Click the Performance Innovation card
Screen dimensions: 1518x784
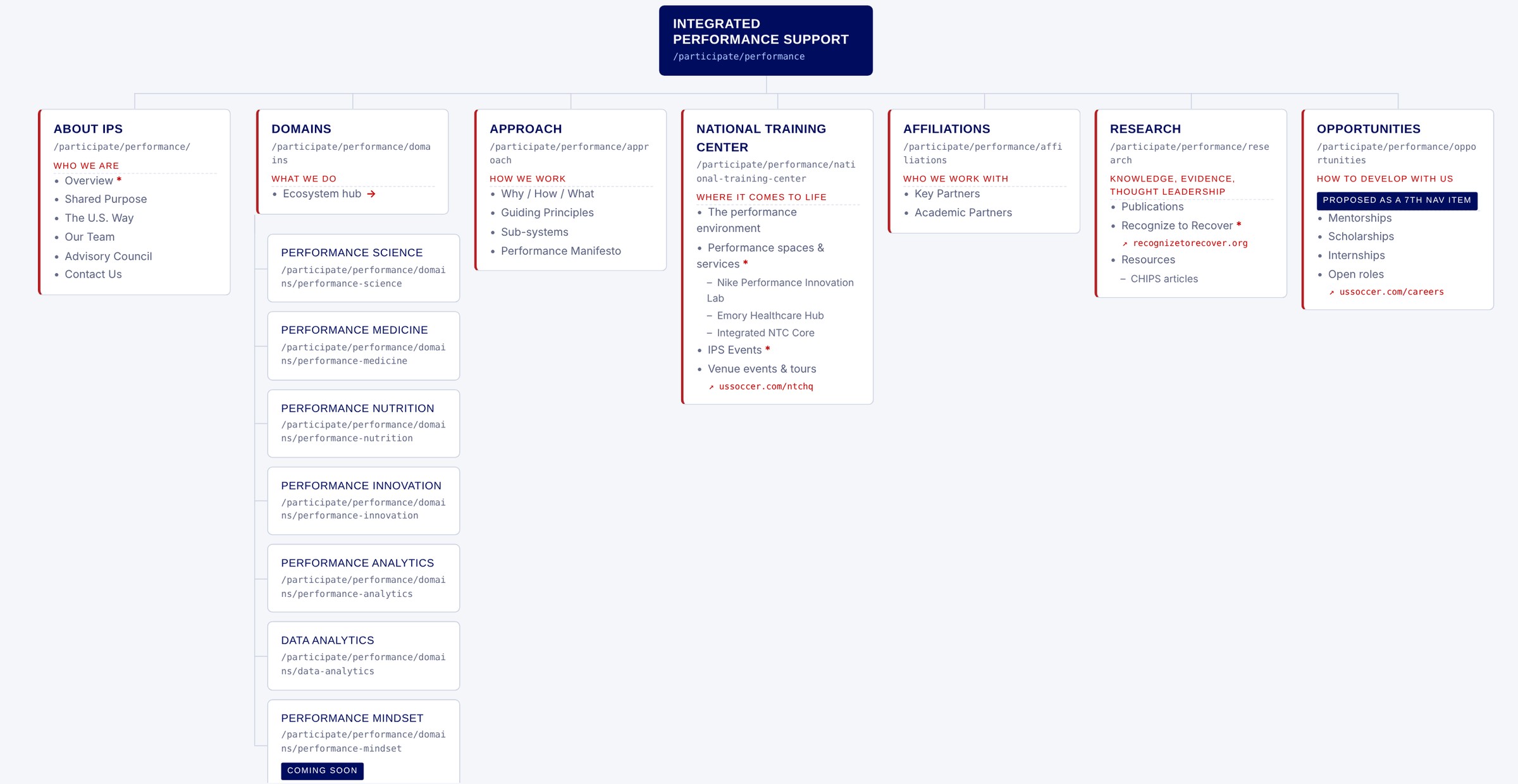pos(364,501)
